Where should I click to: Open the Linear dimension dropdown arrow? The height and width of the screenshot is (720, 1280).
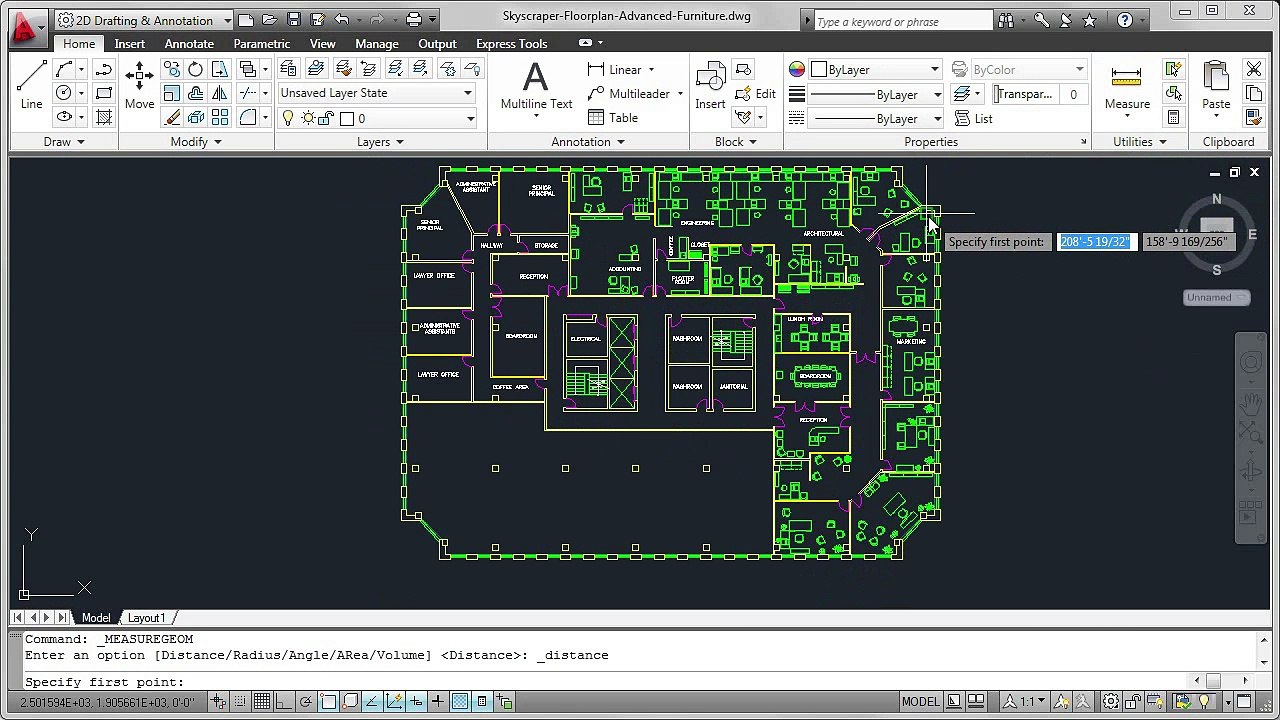(651, 70)
